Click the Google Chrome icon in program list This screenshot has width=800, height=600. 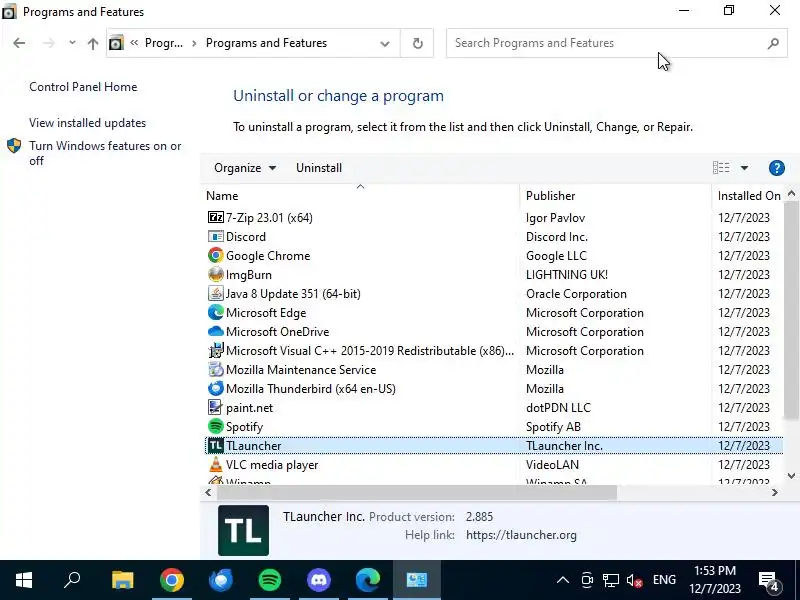pos(215,255)
